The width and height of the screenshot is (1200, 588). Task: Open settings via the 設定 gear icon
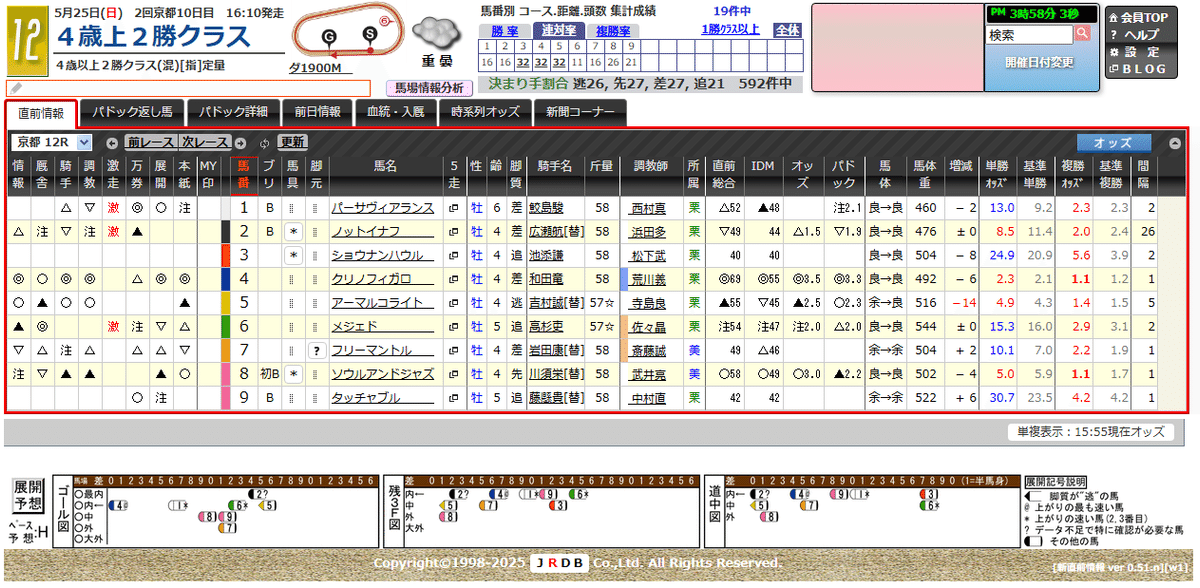tap(1114, 52)
